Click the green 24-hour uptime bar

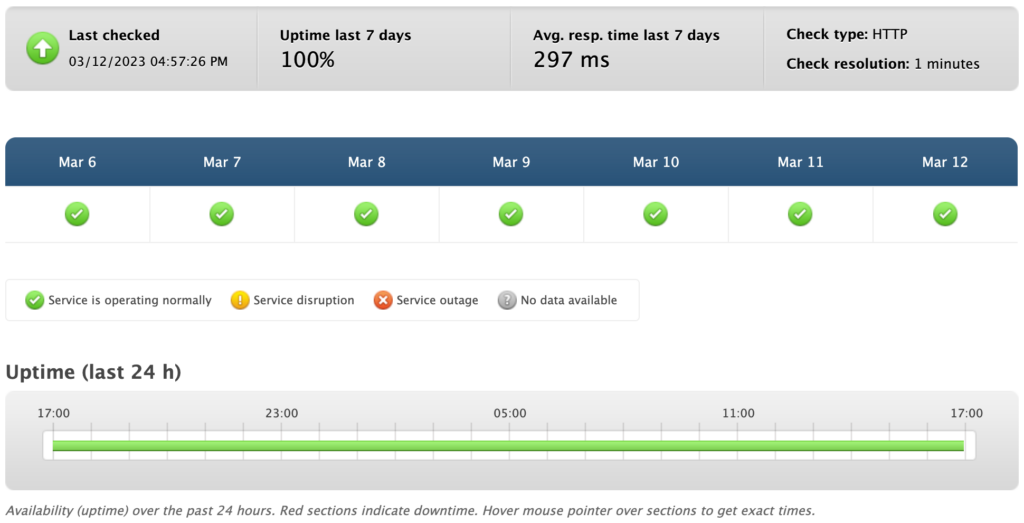pos(508,445)
